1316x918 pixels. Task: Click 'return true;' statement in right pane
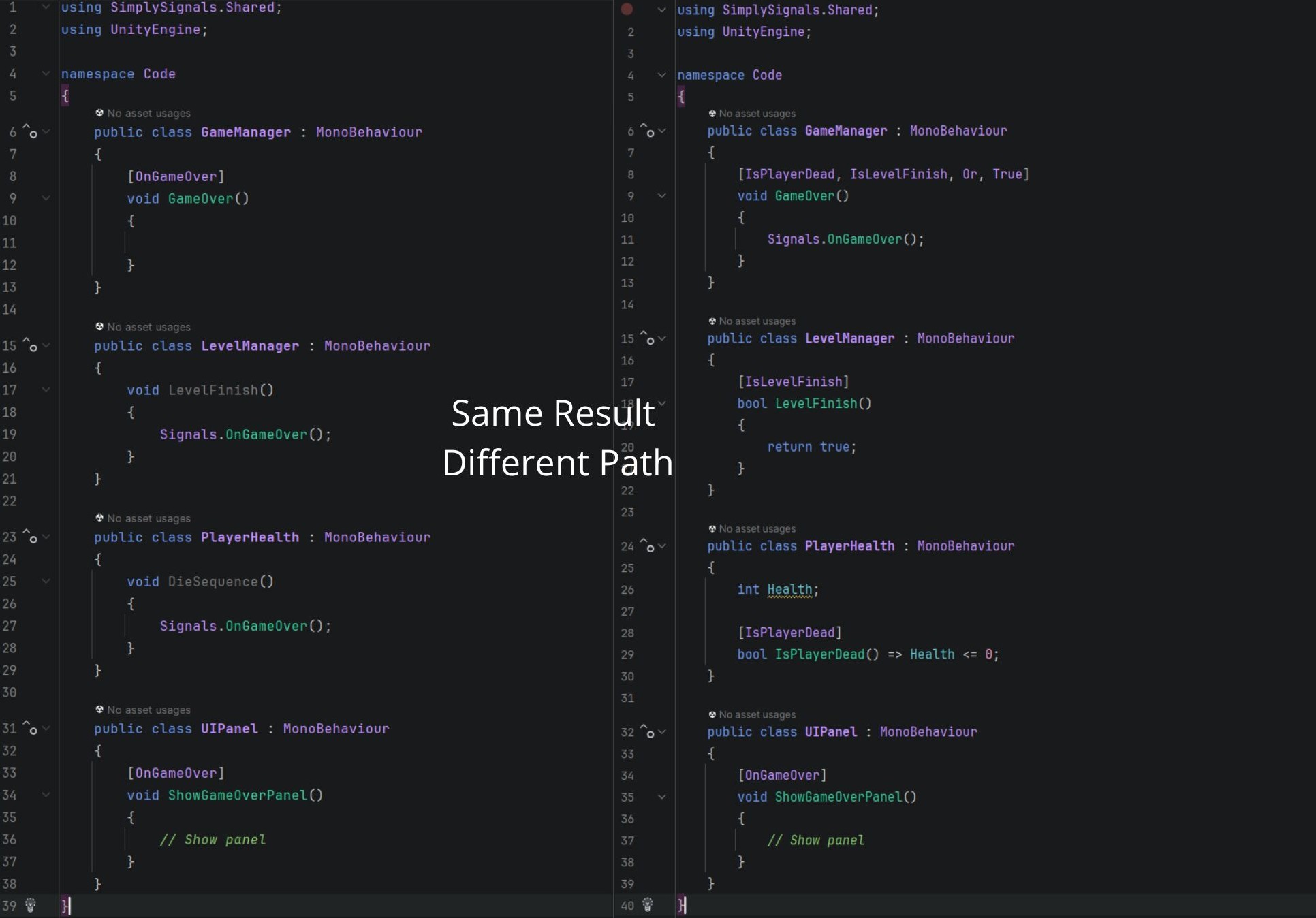(811, 447)
